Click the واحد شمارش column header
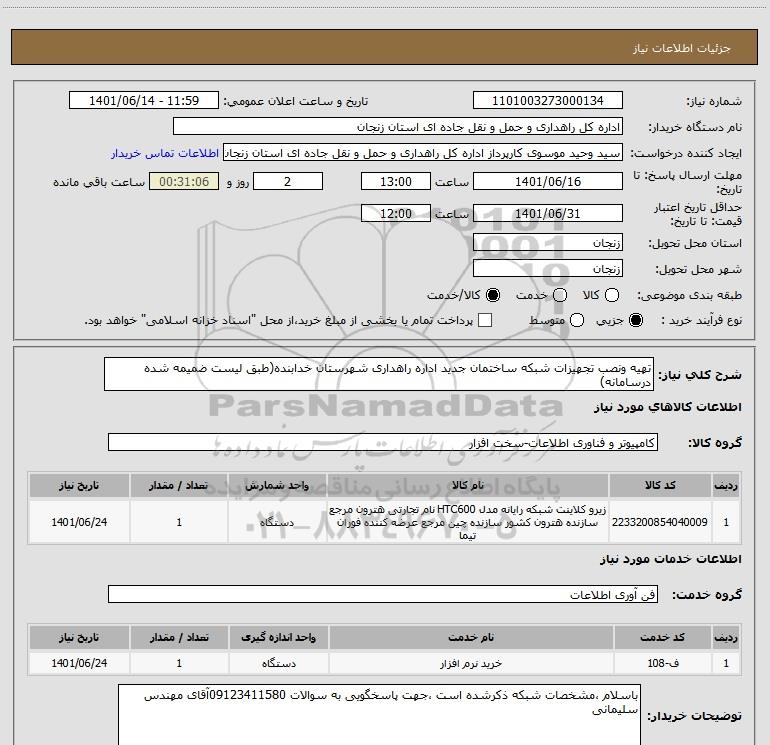770x745 pixels. (x=277, y=485)
